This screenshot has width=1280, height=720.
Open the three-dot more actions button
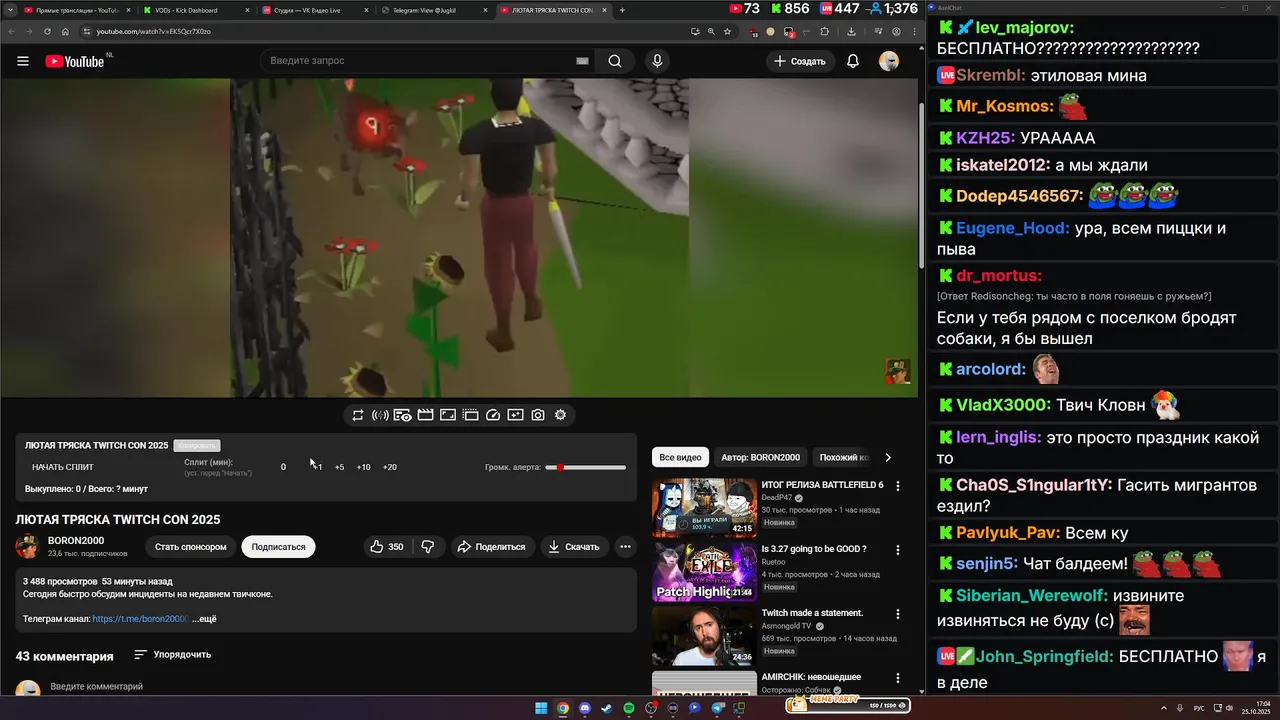point(625,547)
